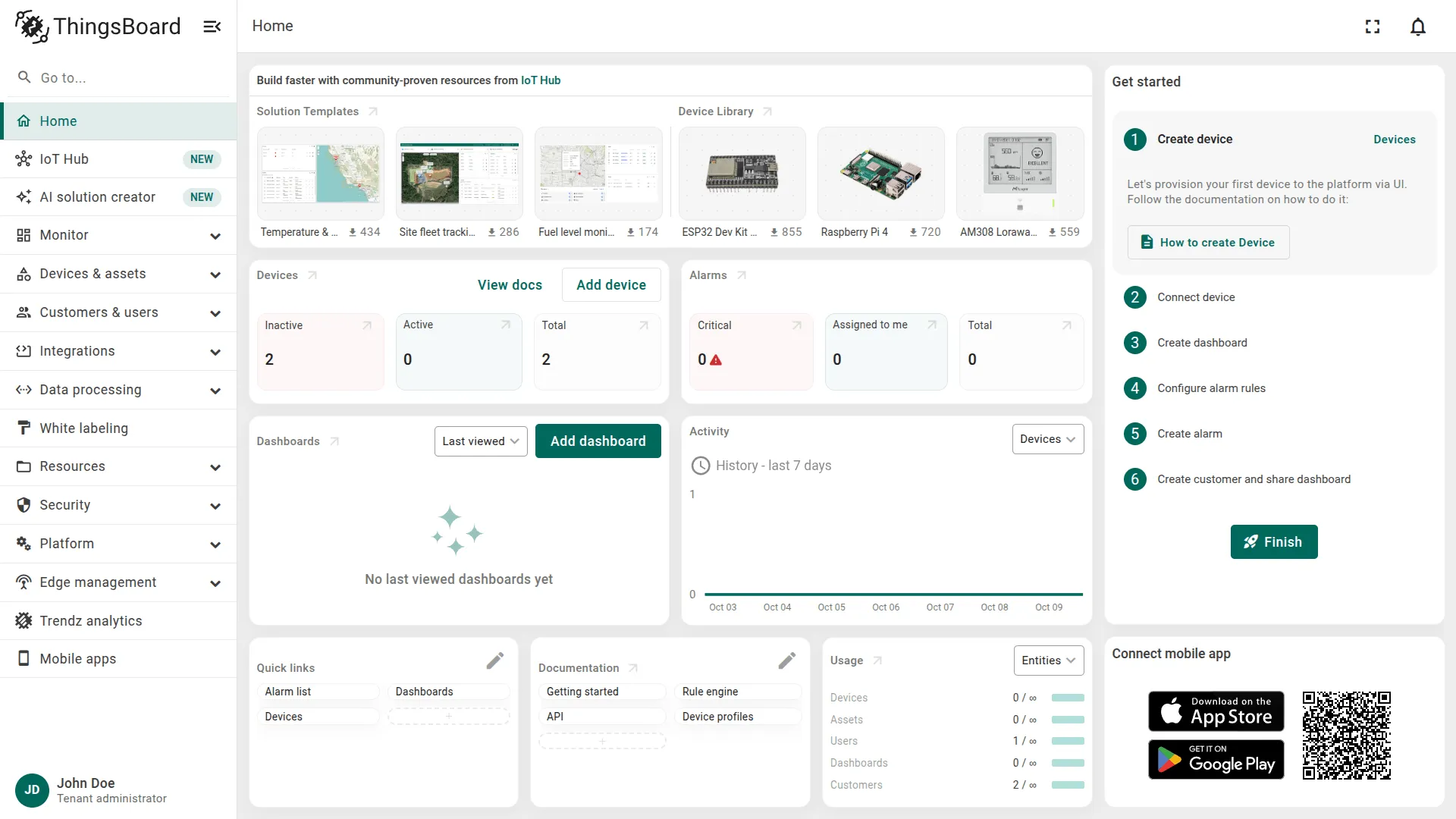This screenshot has width=1456, height=819.
Task: Open Alarm list quick link
Action: [318, 692]
